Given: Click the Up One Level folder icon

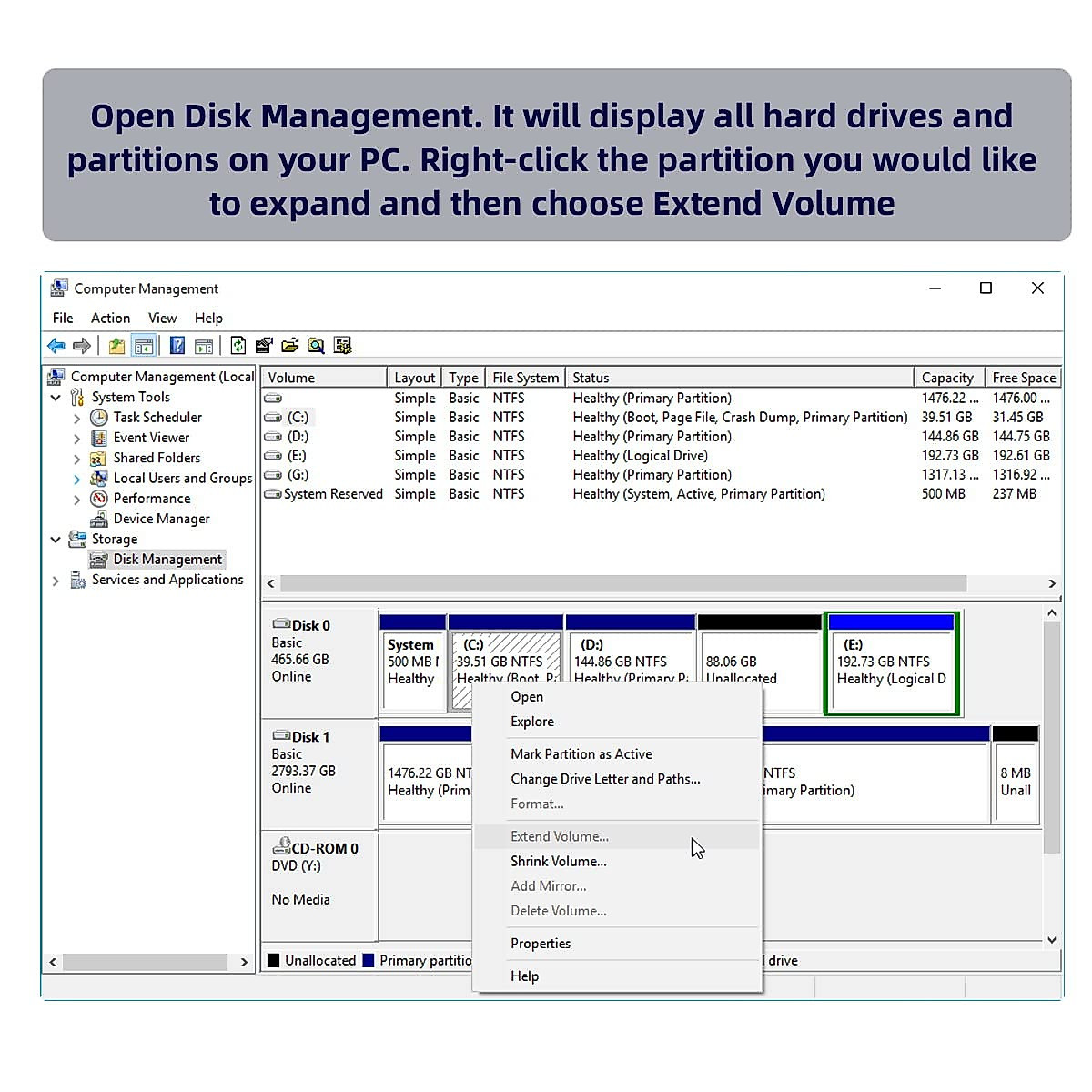Looking at the screenshot, I should click(116, 346).
